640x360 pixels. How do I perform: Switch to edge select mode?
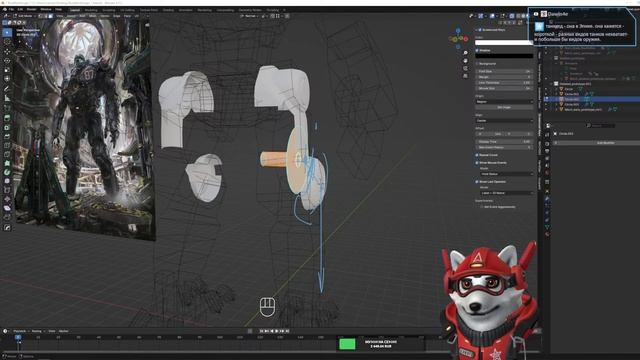pos(45,16)
